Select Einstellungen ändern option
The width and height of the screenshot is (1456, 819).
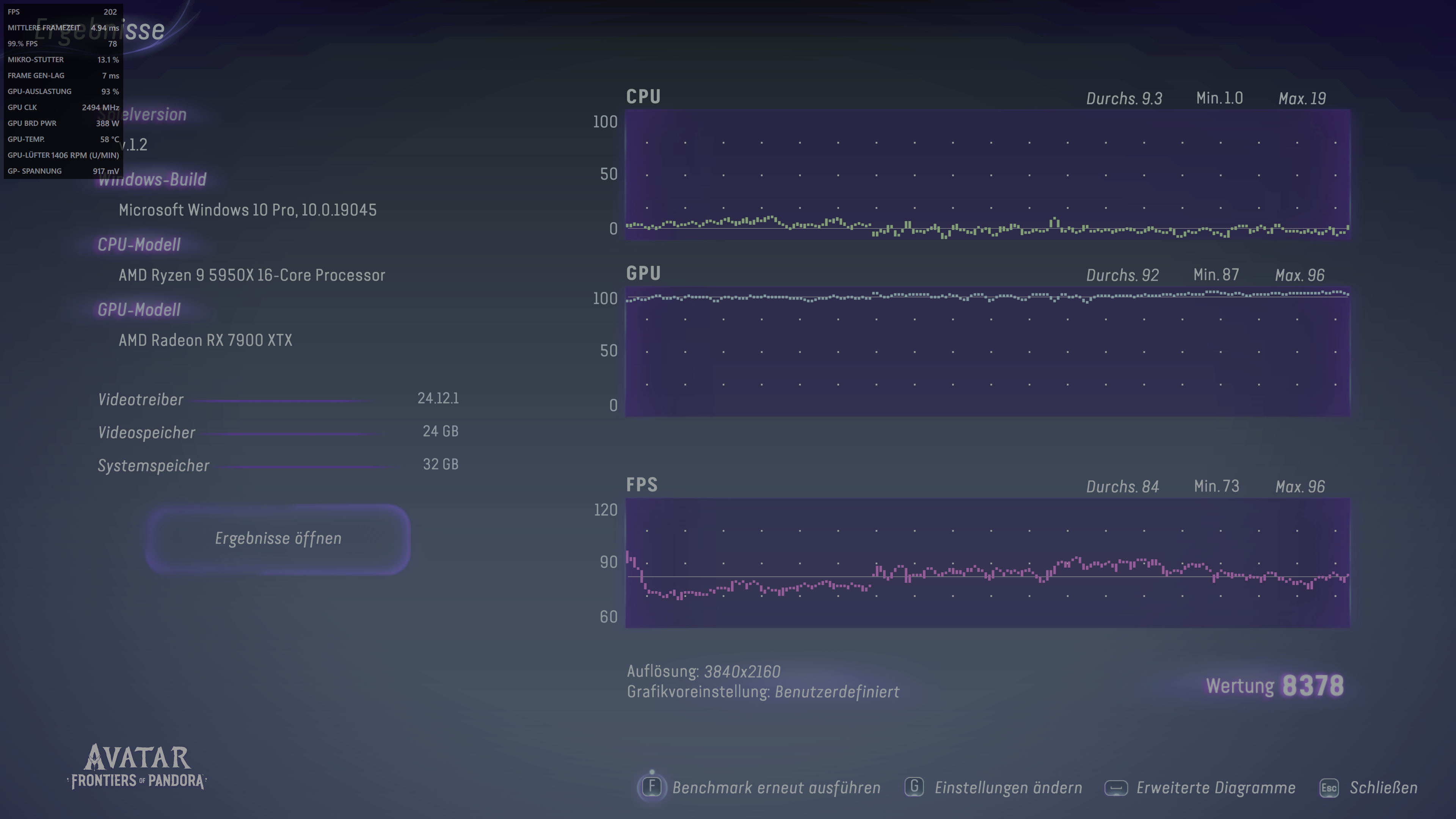click(1008, 788)
